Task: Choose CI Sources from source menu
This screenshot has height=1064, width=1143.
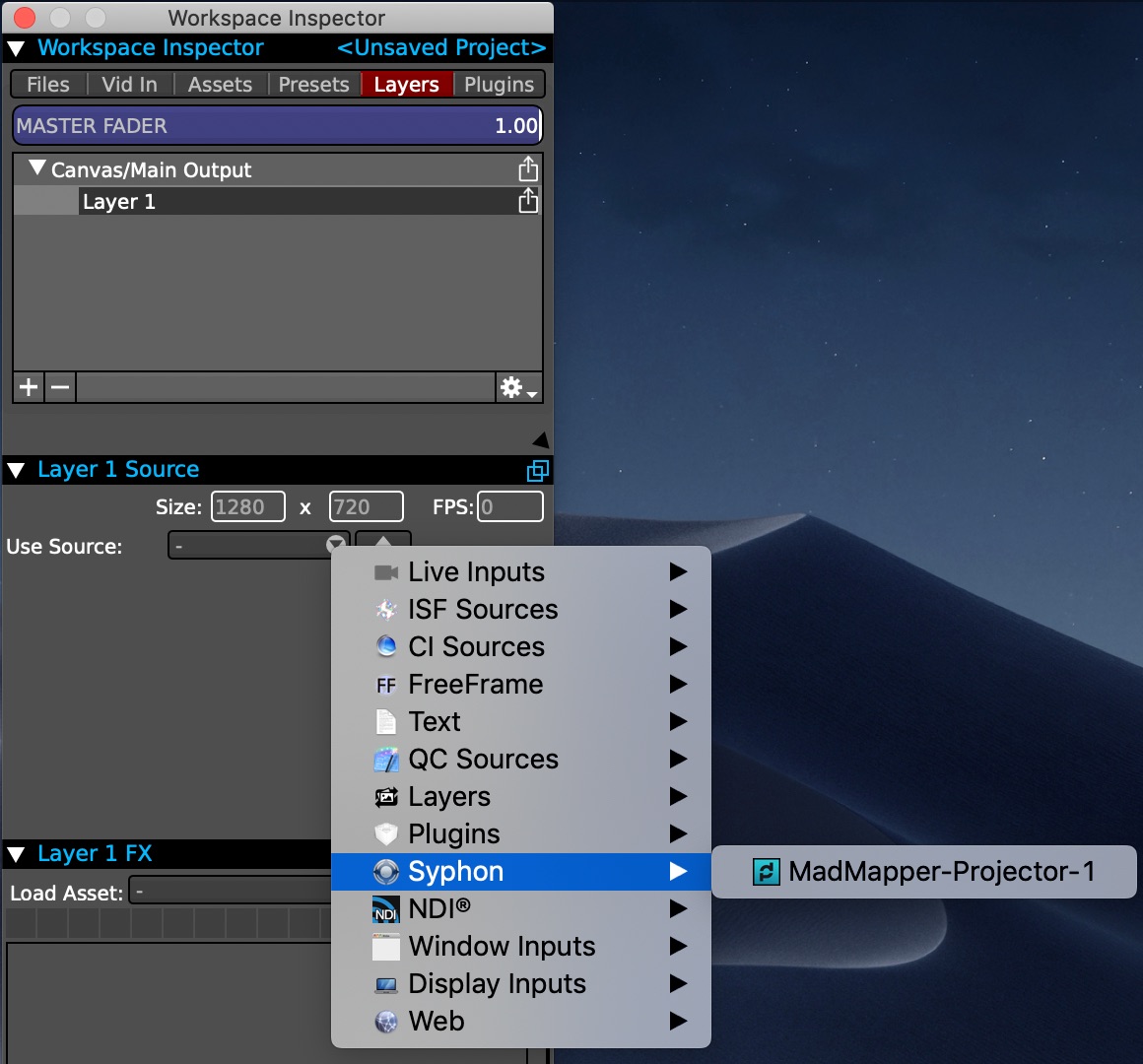Action: (521, 646)
